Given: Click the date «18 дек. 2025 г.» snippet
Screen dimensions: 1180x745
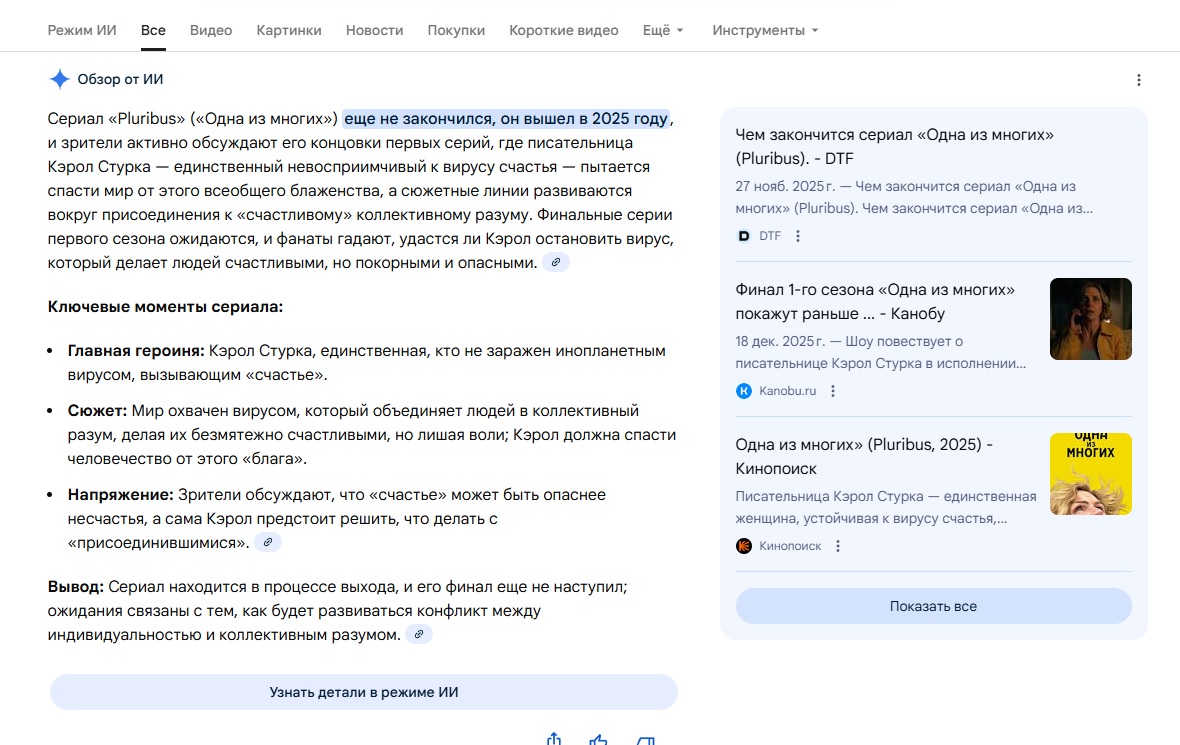Looking at the screenshot, I should pyautogui.click(x=780, y=341).
